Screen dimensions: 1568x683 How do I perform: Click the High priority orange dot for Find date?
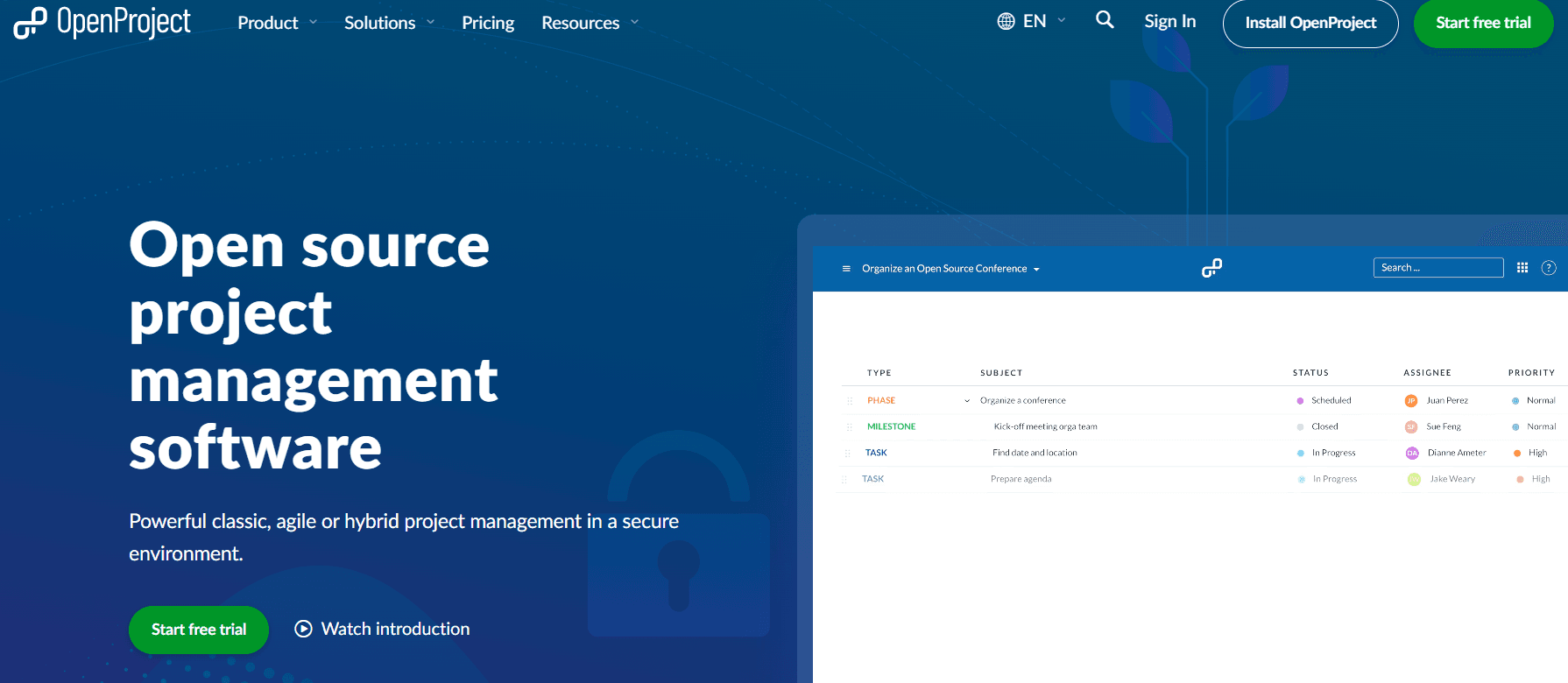(x=1517, y=454)
